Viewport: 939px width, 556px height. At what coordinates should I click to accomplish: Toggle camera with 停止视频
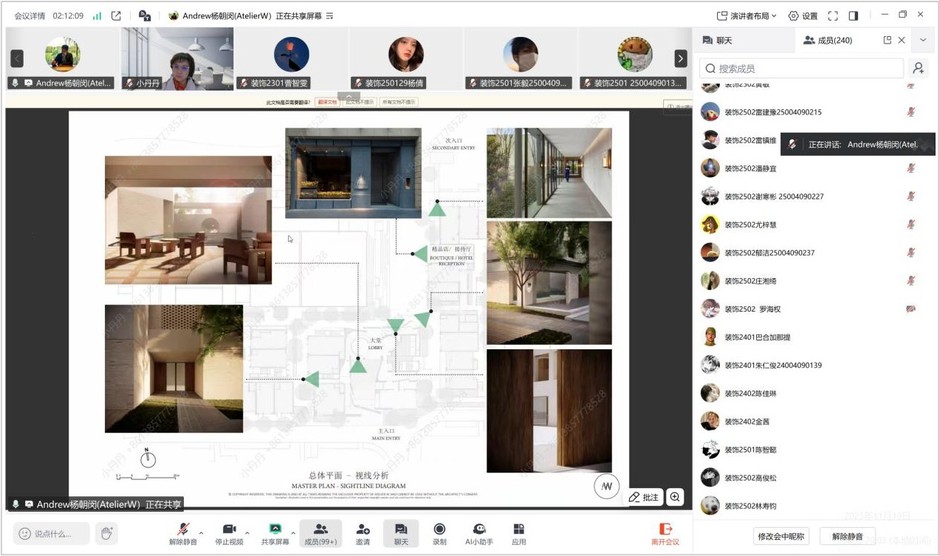(x=228, y=529)
